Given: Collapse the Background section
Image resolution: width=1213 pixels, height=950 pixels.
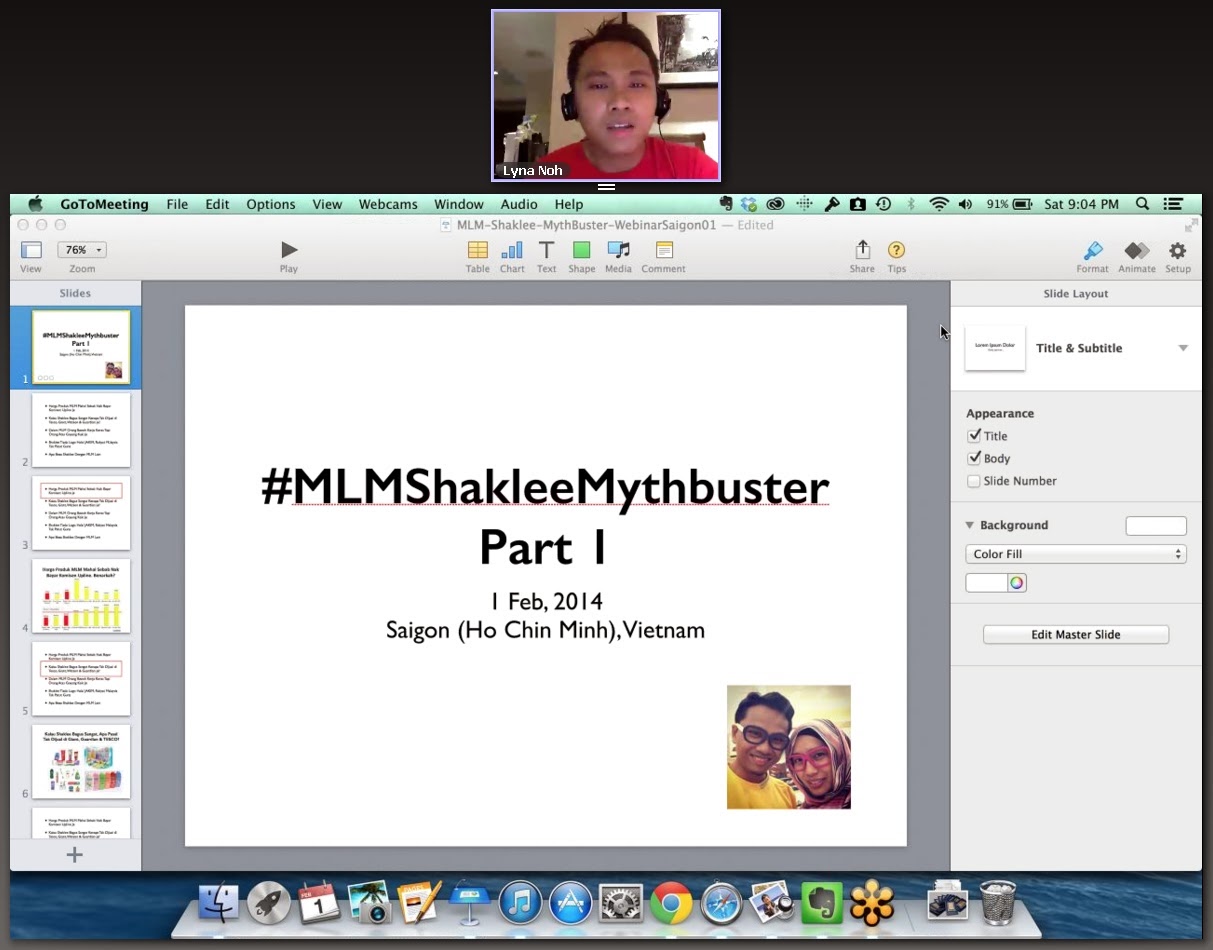Looking at the screenshot, I should tap(969, 525).
